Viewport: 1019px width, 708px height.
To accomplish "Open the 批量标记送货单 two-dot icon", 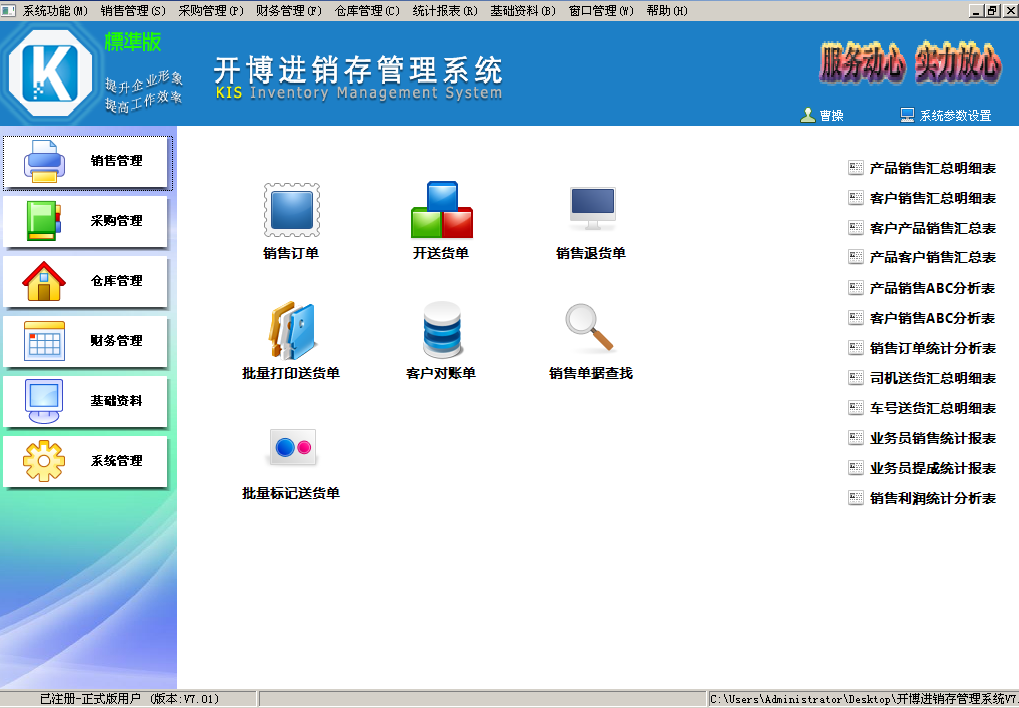I will click(x=292, y=447).
